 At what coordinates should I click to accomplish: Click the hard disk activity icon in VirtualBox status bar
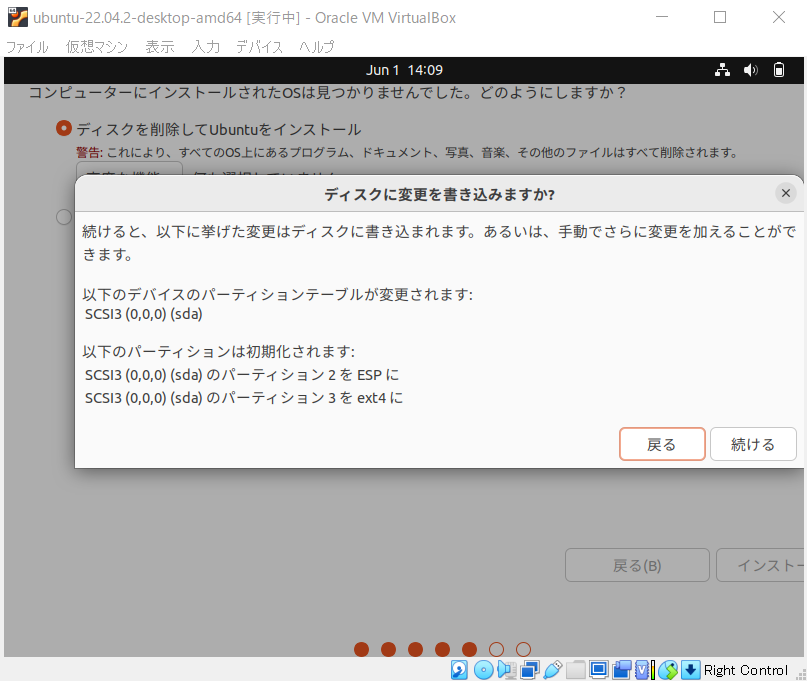[459, 669]
